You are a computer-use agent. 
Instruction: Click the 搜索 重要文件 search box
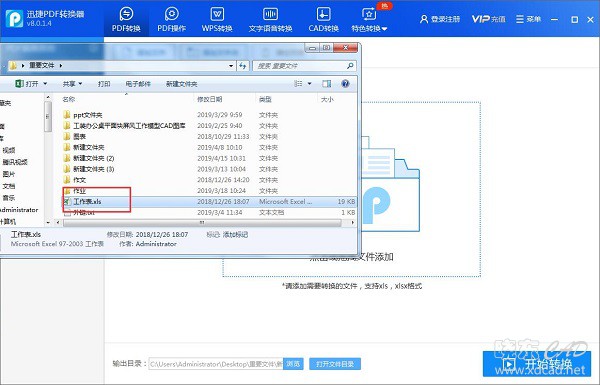305,66
